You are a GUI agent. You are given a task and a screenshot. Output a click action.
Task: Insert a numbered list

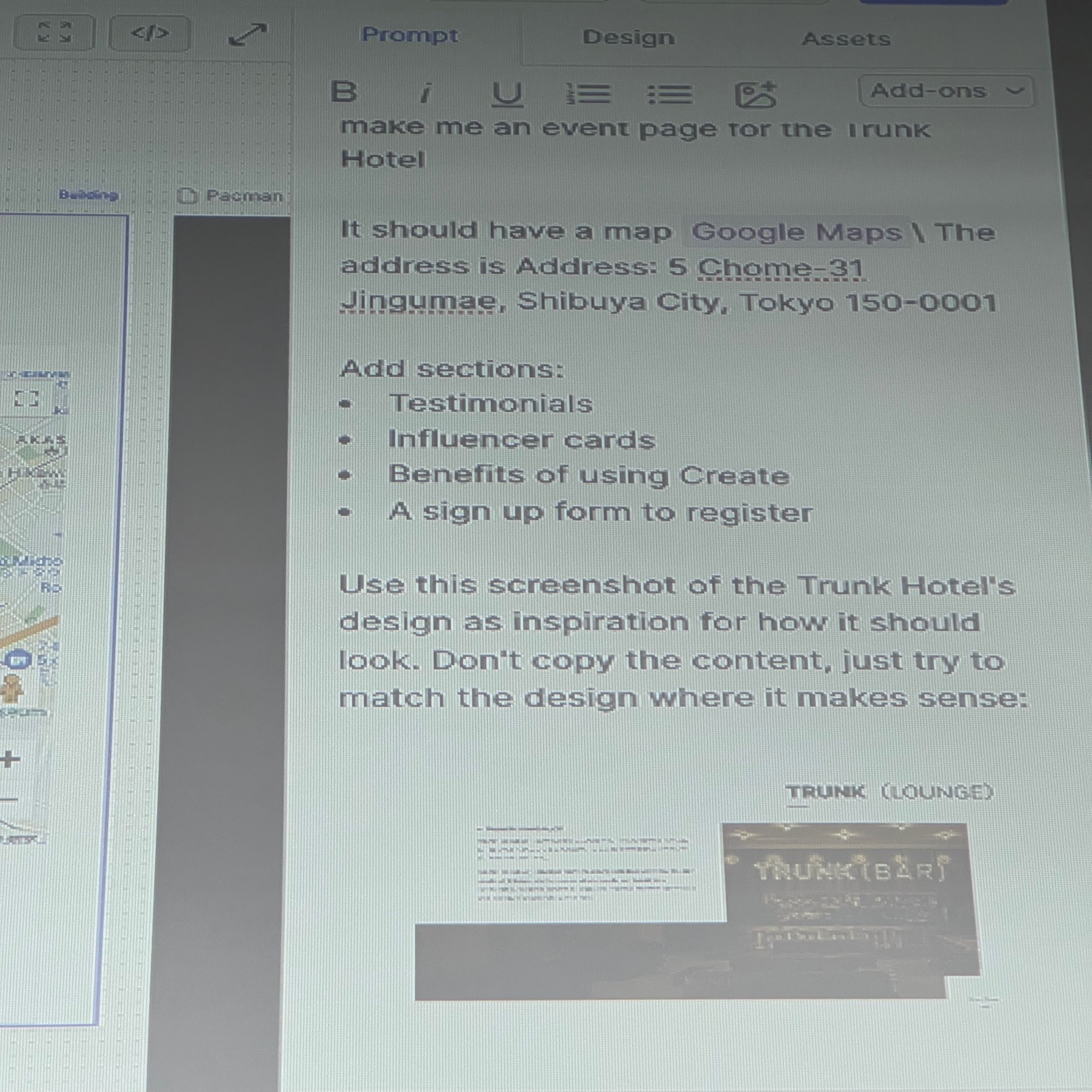coord(588,94)
